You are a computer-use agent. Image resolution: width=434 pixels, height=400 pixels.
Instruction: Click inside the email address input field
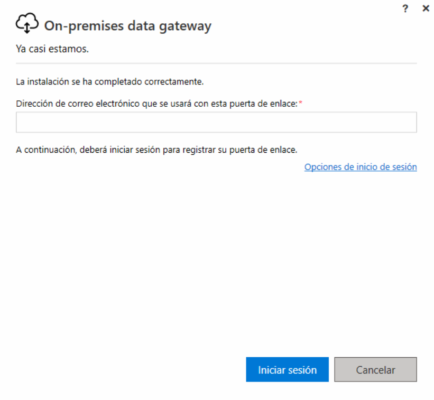[x=216, y=122]
